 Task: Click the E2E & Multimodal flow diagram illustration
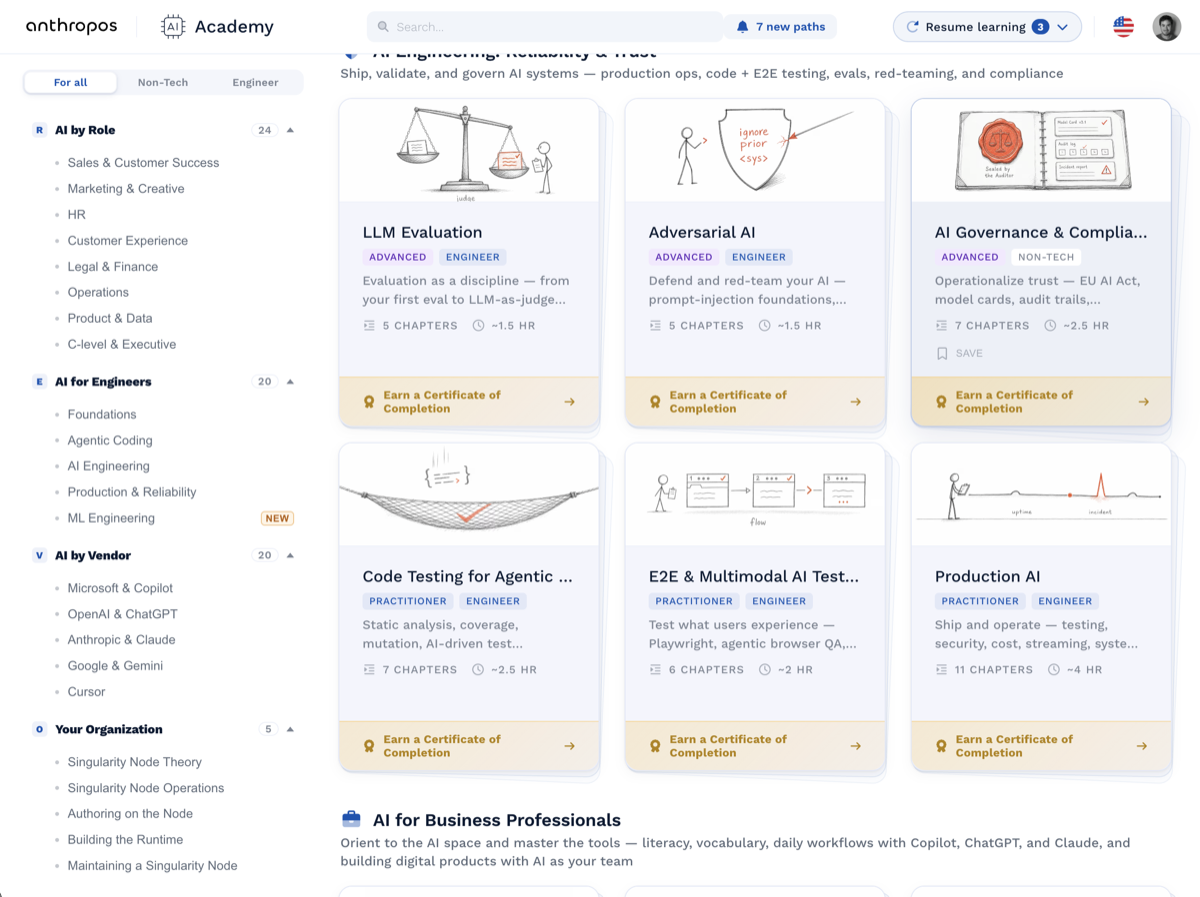click(755, 495)
